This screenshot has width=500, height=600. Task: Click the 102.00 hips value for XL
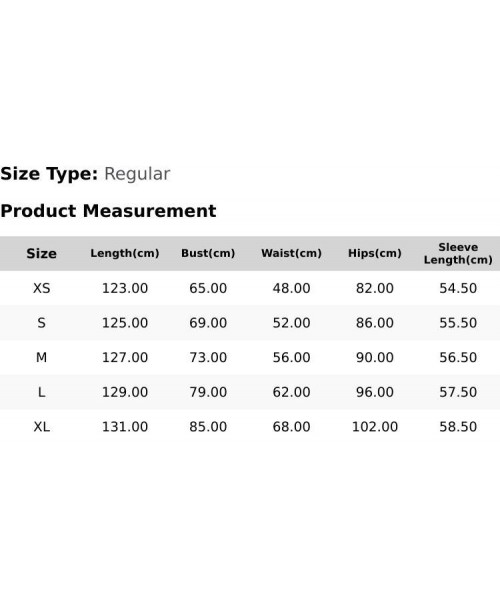tap(375, 427)
